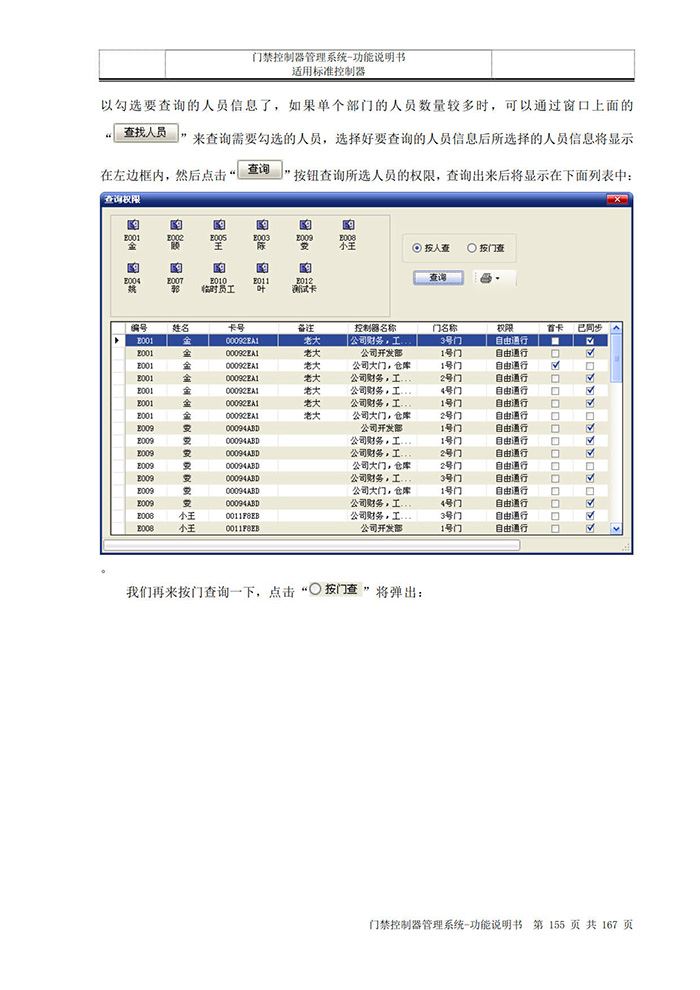Select cell 00092EA1 in the highlighted first row
700x990 pixels.
coord(242,341)
